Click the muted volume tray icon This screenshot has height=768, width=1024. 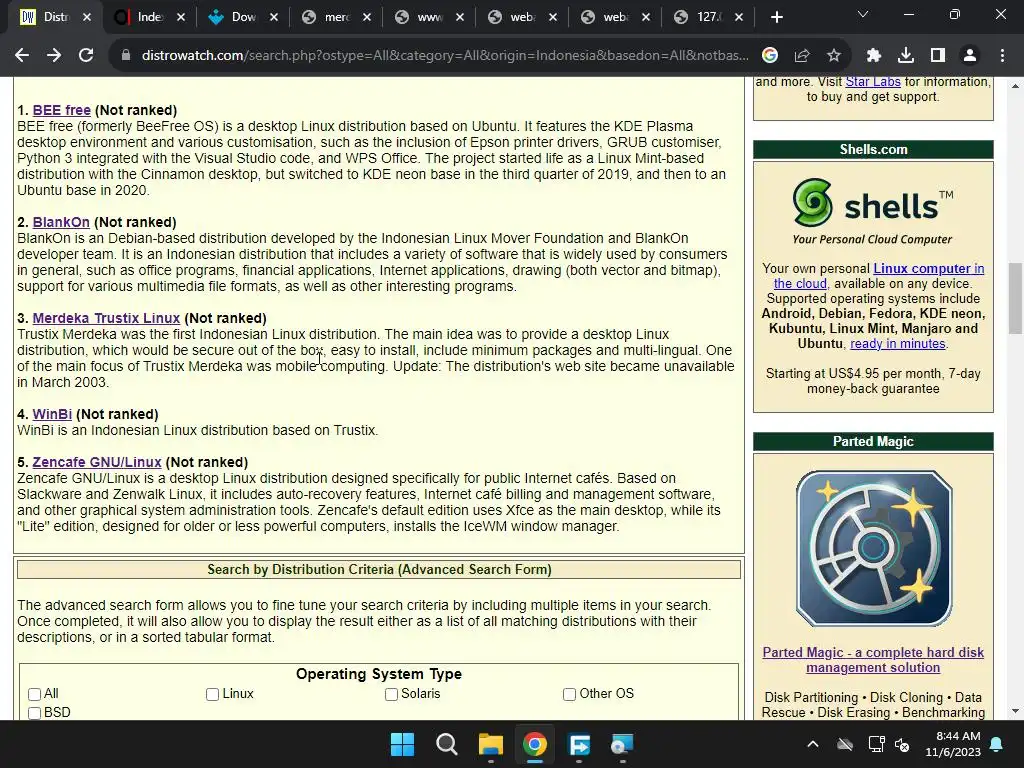[x=903, y=744]
